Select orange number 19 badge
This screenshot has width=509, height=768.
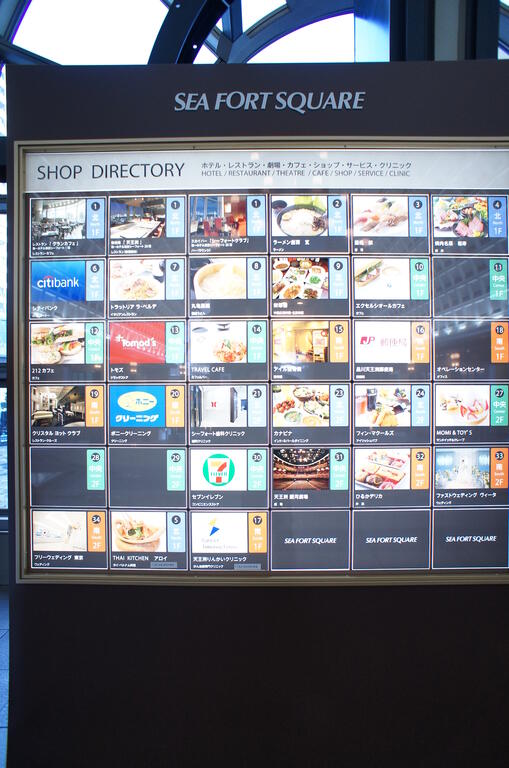95,407
